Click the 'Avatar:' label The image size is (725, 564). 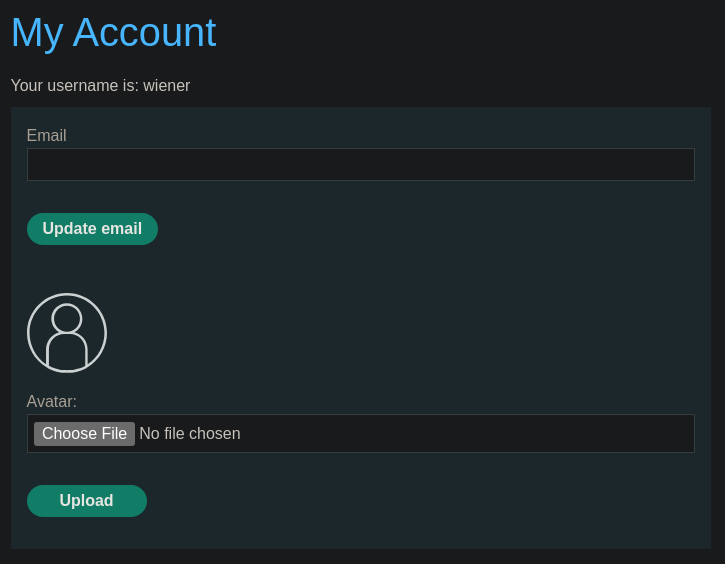click(x=52, y=401)
